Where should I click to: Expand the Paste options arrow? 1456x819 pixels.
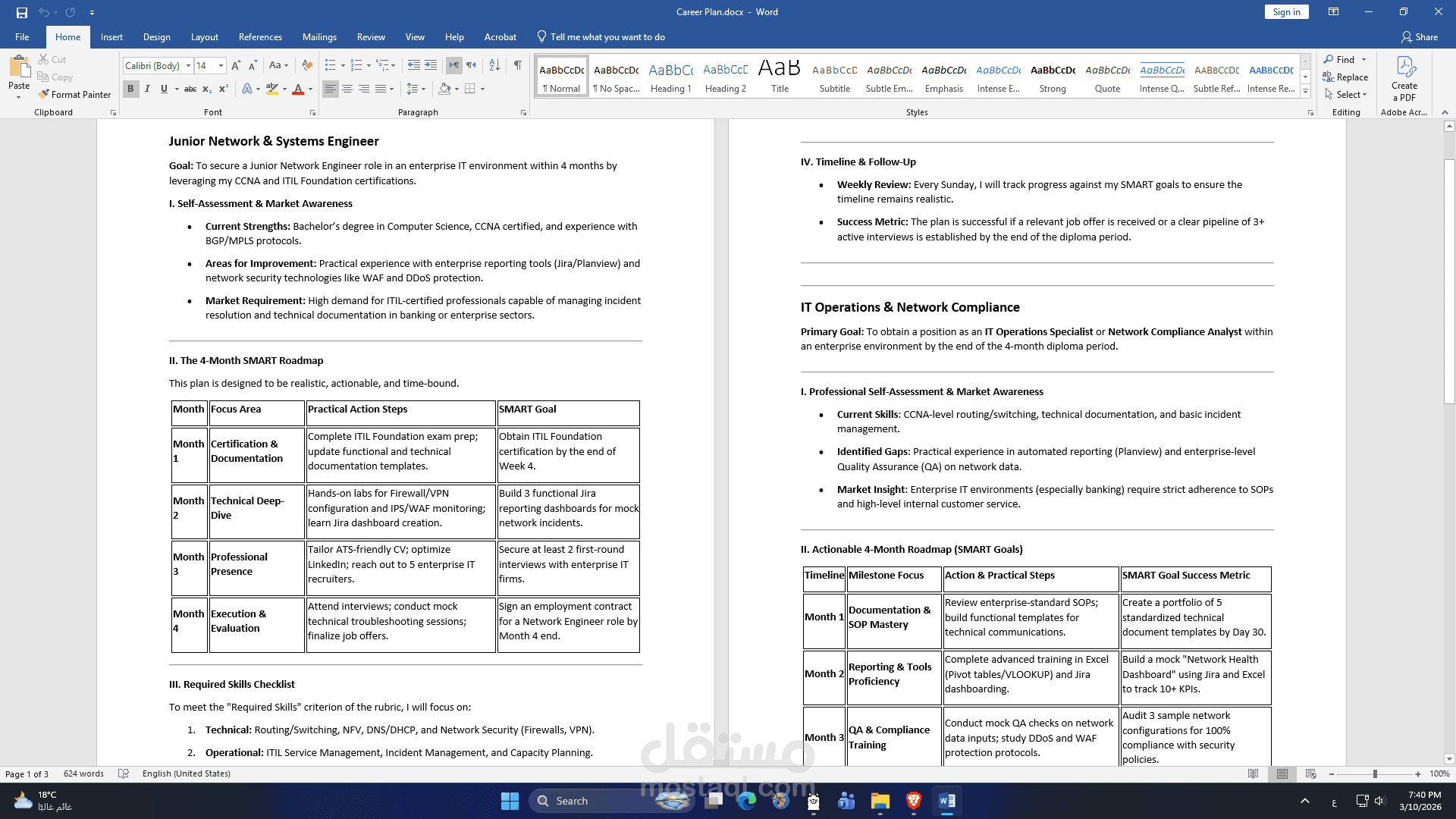pos(19,97)
